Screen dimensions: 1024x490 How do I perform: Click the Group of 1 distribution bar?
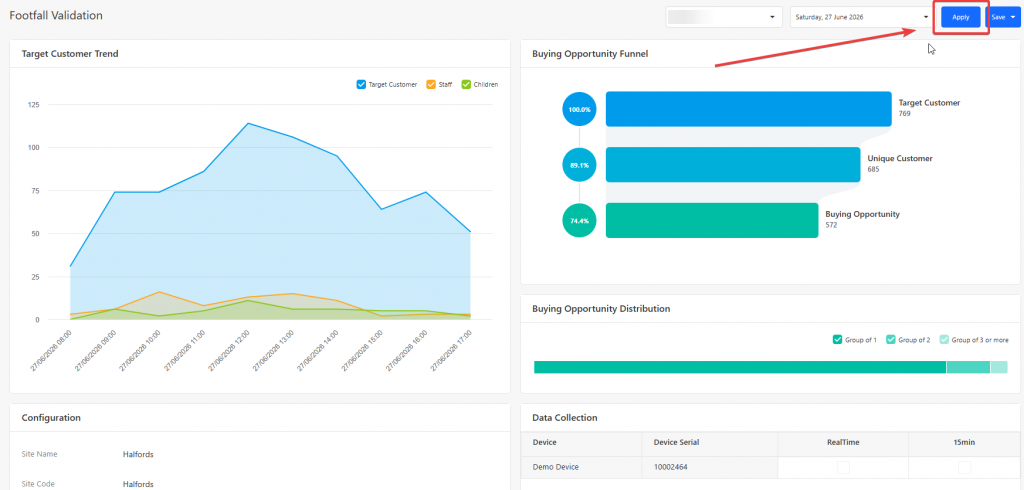click(x=740, y=367)
